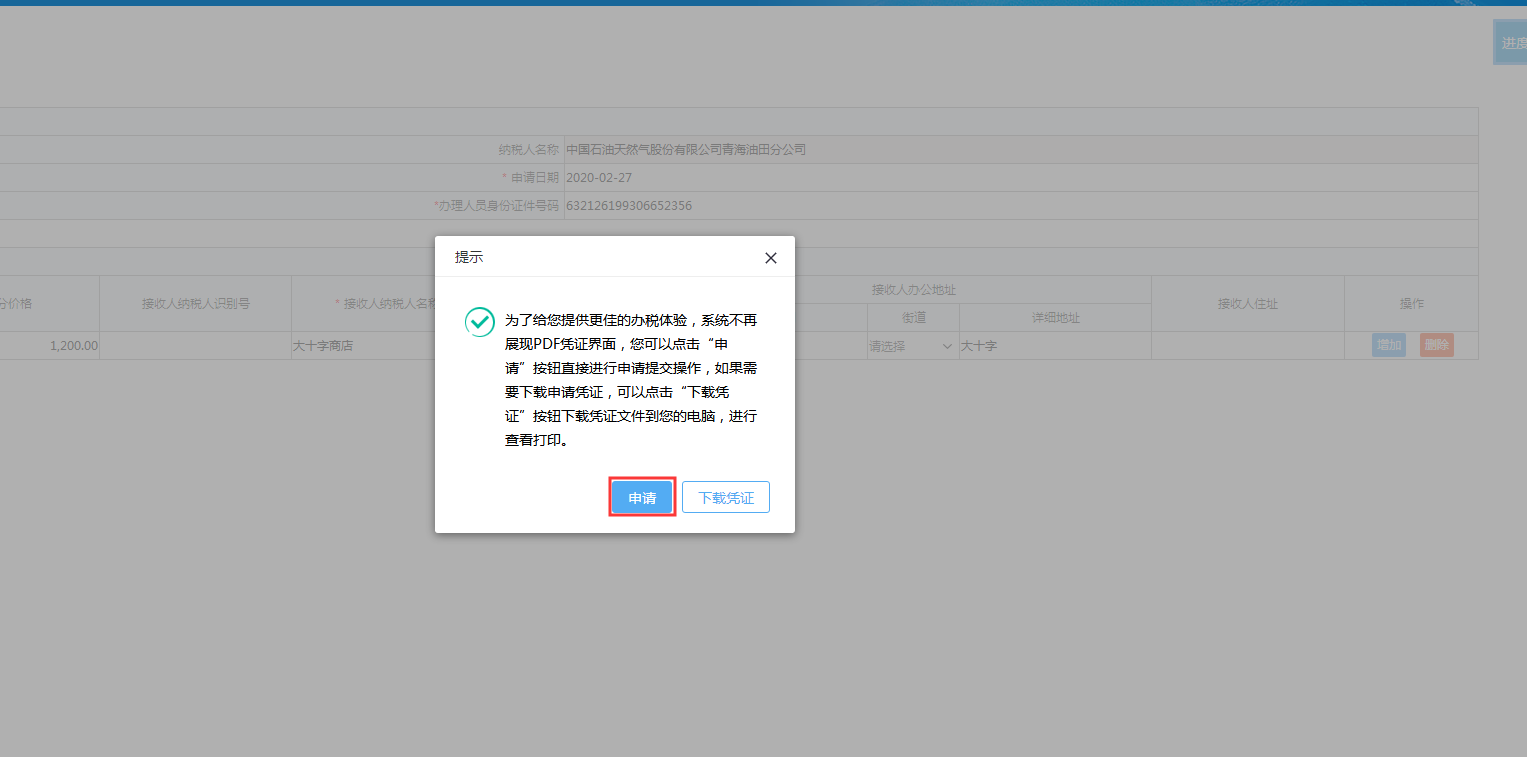Click the 下载凭证 button
This screenshot has height=757, width=1527.
click(726, 498)
